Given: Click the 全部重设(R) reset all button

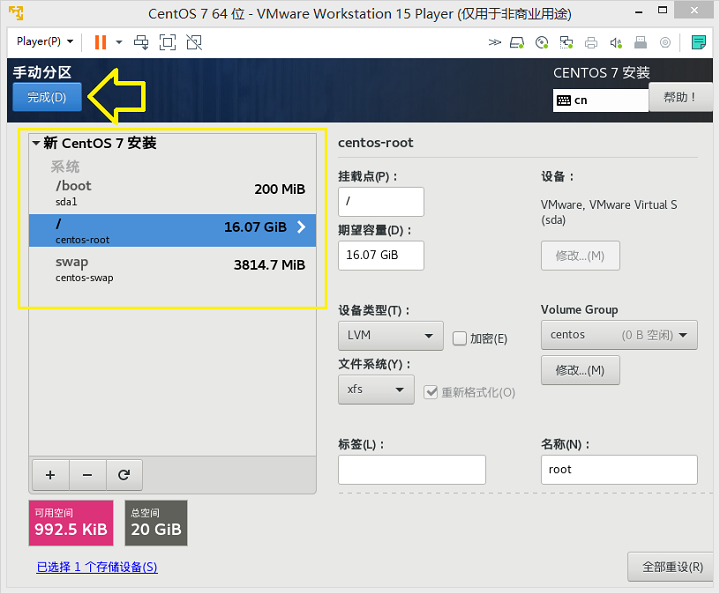Looking at the screenshot, I should click(672, 567).
